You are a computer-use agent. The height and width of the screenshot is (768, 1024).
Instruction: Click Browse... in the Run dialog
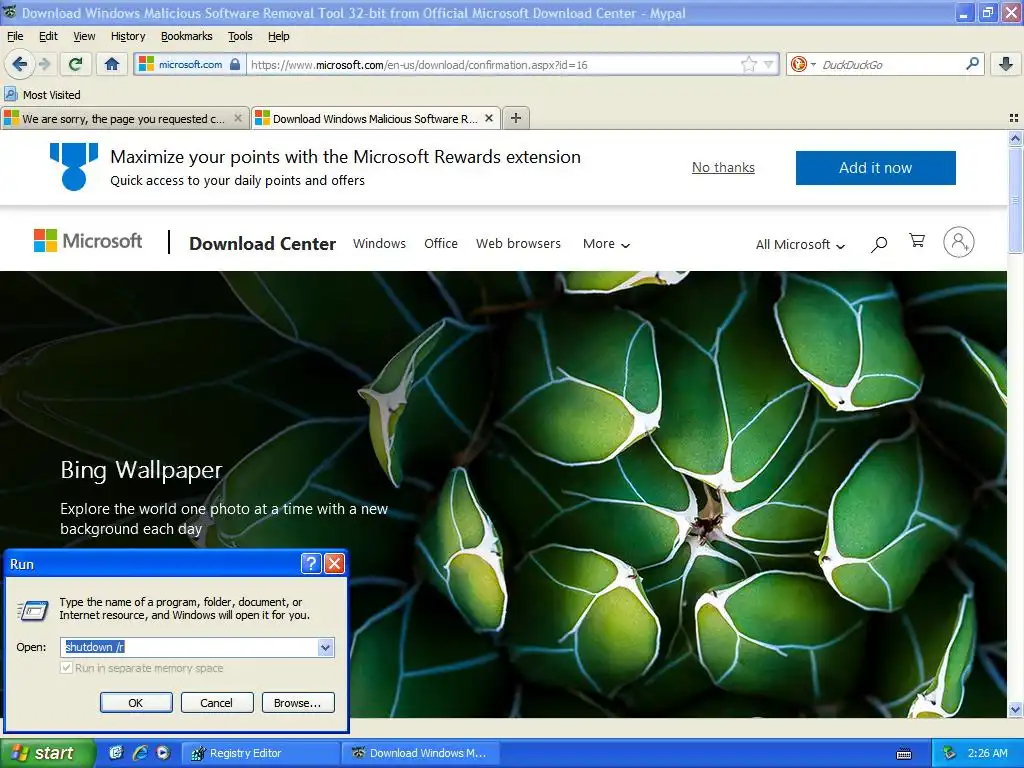(297, 703)
